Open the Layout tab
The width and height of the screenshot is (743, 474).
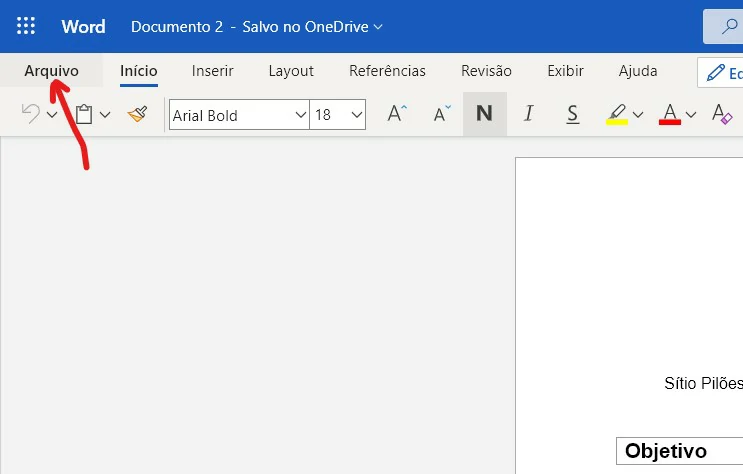coord(291,71)
